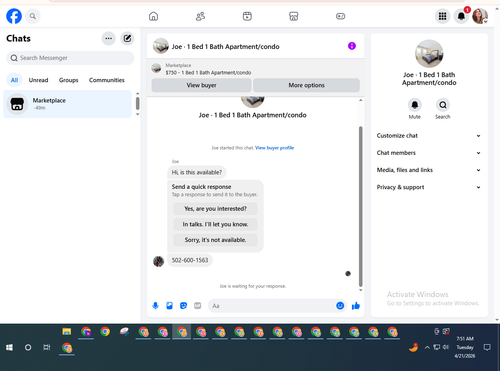Click the chat list scrollbar

(137, 104)
